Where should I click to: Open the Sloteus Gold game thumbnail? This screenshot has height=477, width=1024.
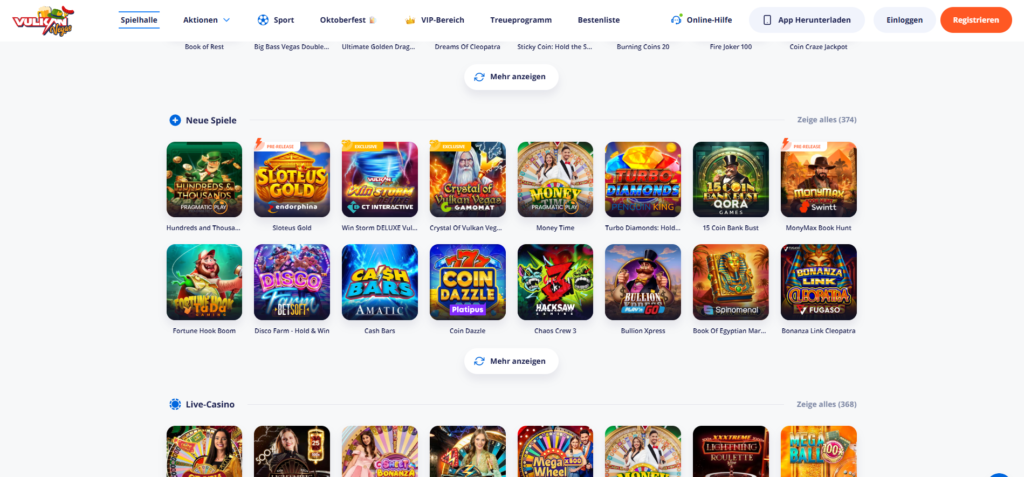(292, 180)
